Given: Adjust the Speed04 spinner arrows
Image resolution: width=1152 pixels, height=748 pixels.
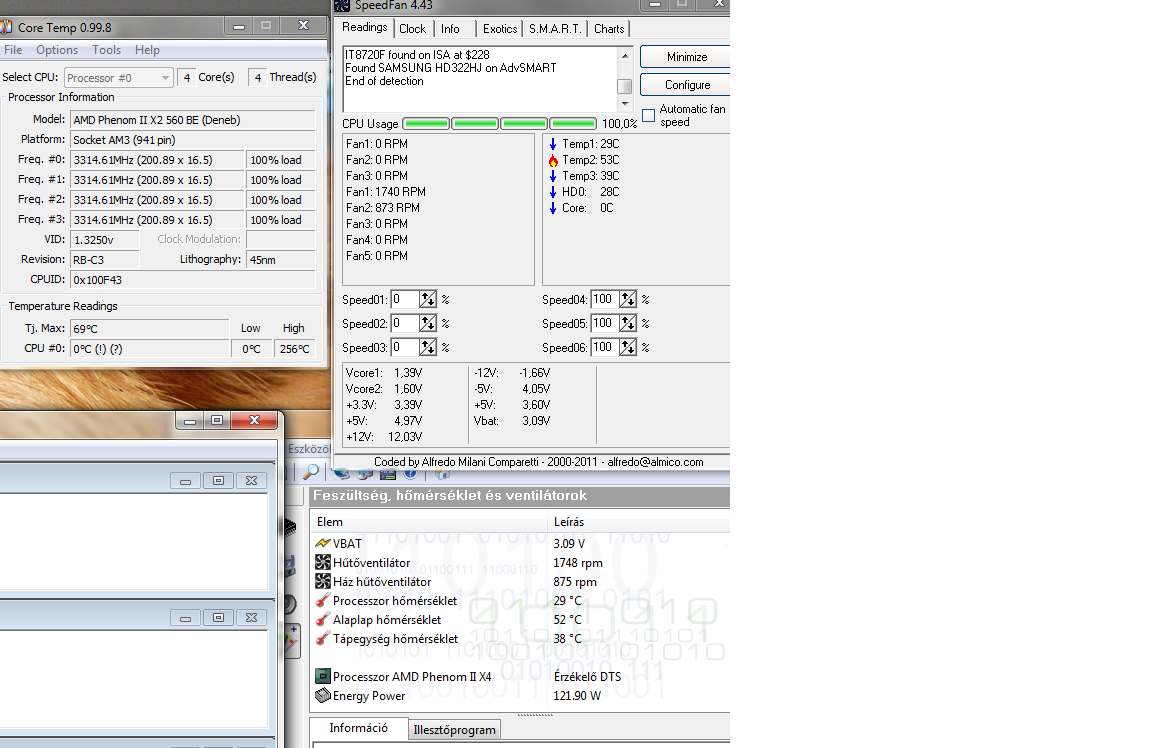Looking at the screenshot, I should coord(627,299).
